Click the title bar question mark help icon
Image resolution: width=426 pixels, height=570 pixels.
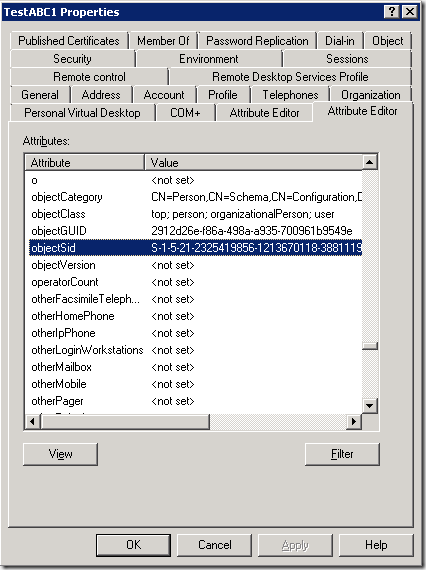tap(392, 12)
